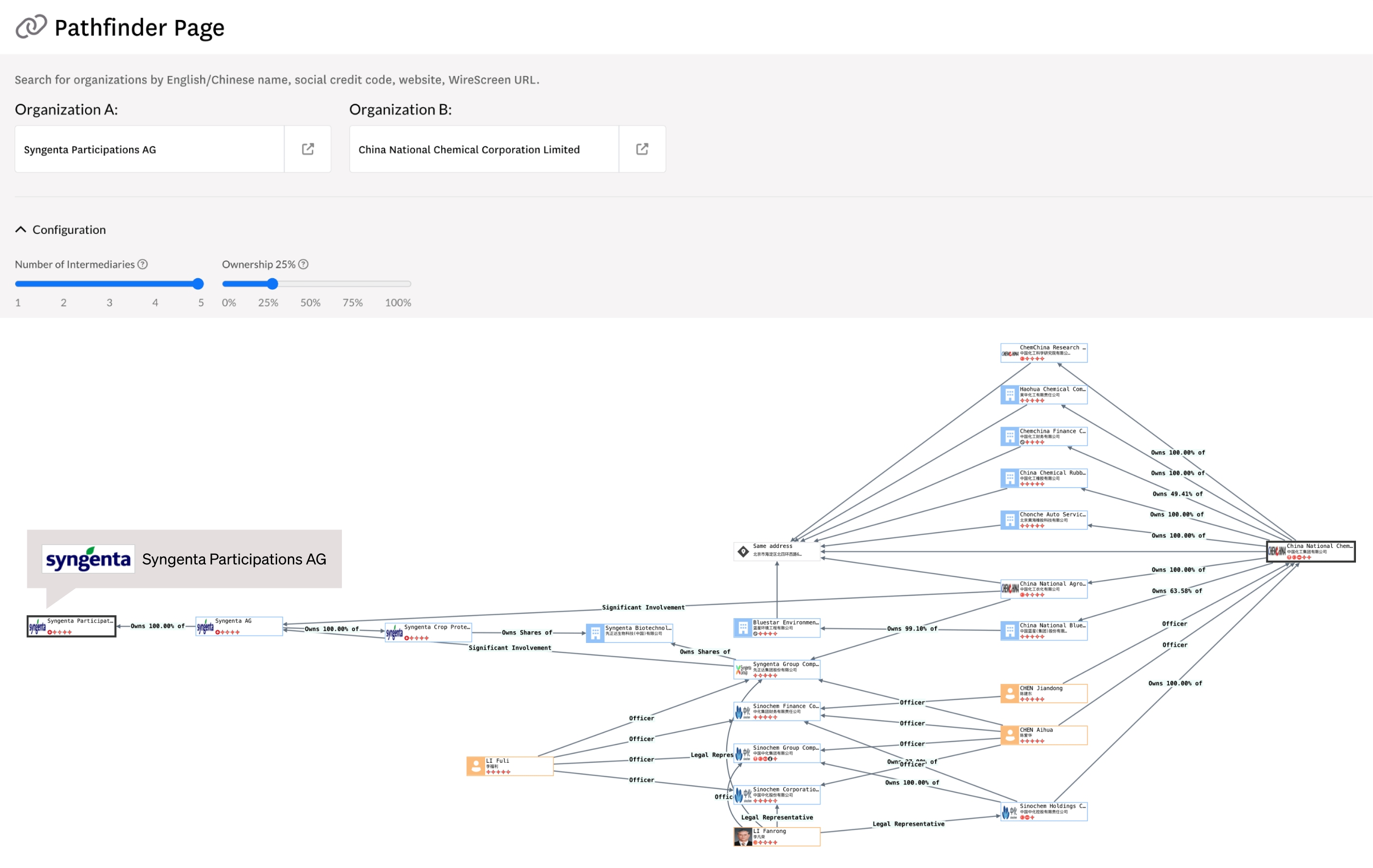Click the Ownership percentage slider handle
Image resolution: width=1373 pixels, height=868 pixels.
[273, 283]
